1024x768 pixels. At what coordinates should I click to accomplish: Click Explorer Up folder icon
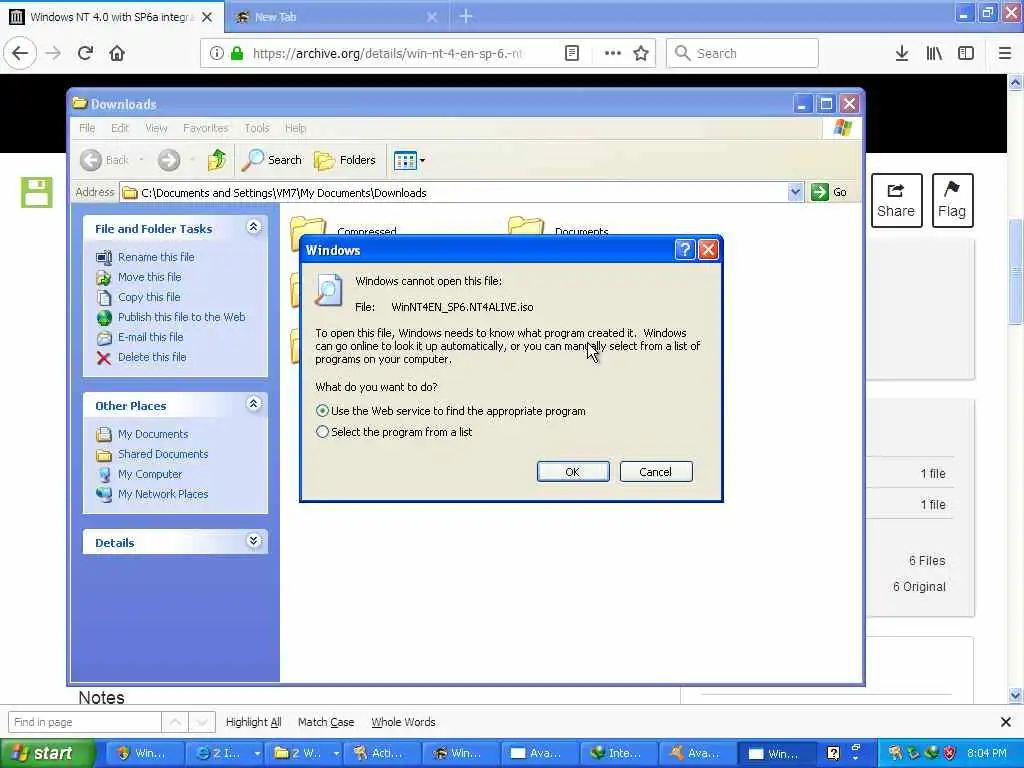(x=217, y=160)
